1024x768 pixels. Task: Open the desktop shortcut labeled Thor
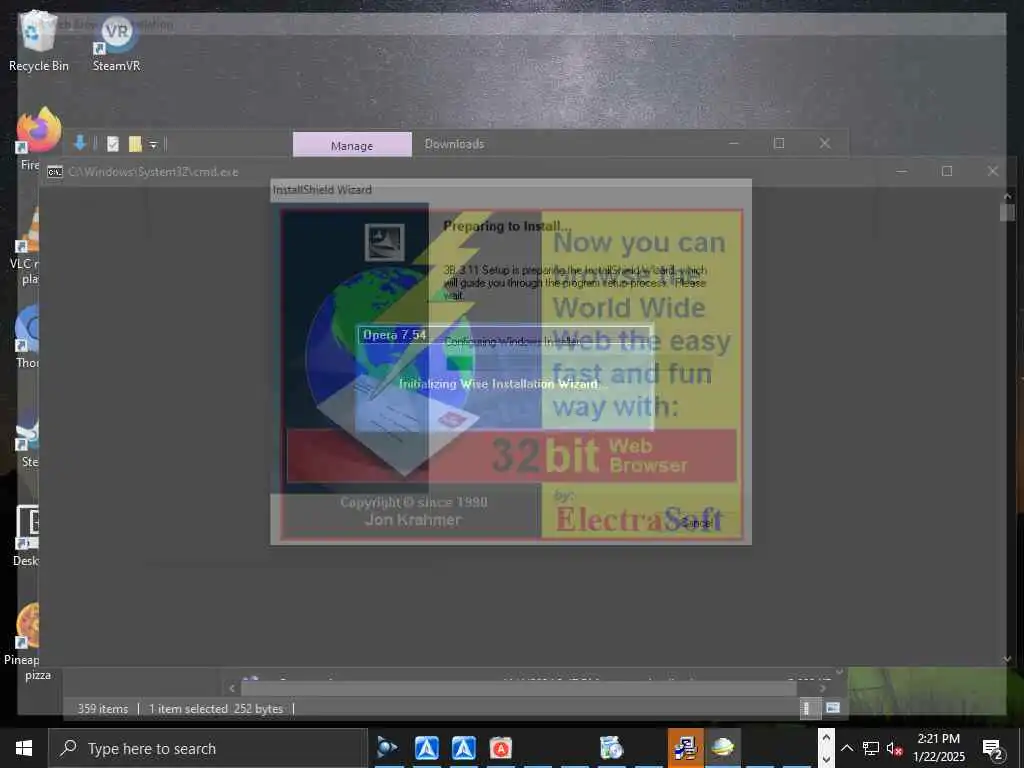click(26, 336)
